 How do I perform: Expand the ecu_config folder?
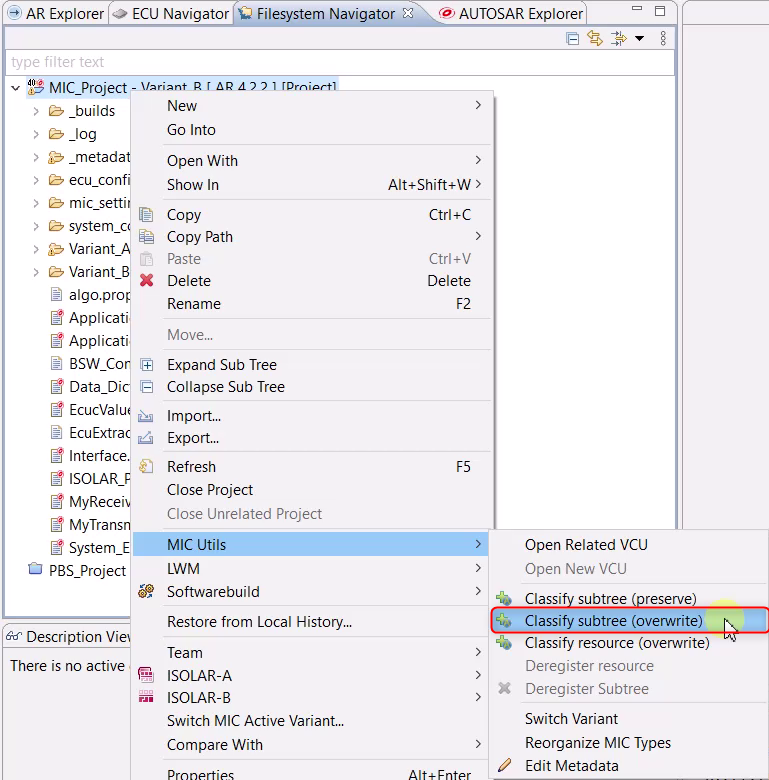[36, 180]
